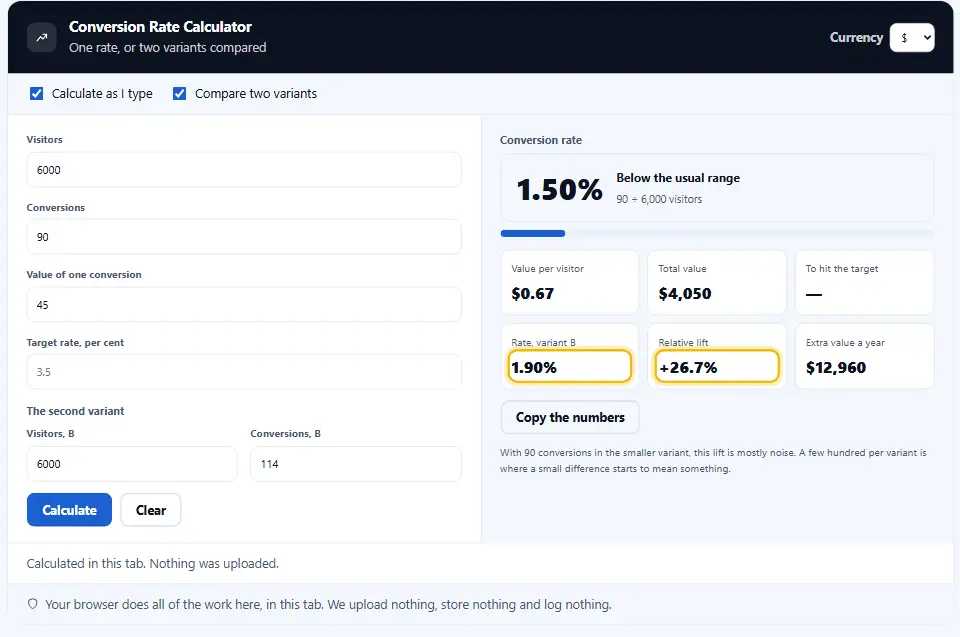Click the mostly noise explanation note
The height and width of the screenshot is (637, 960).
[x=713, y=461]
